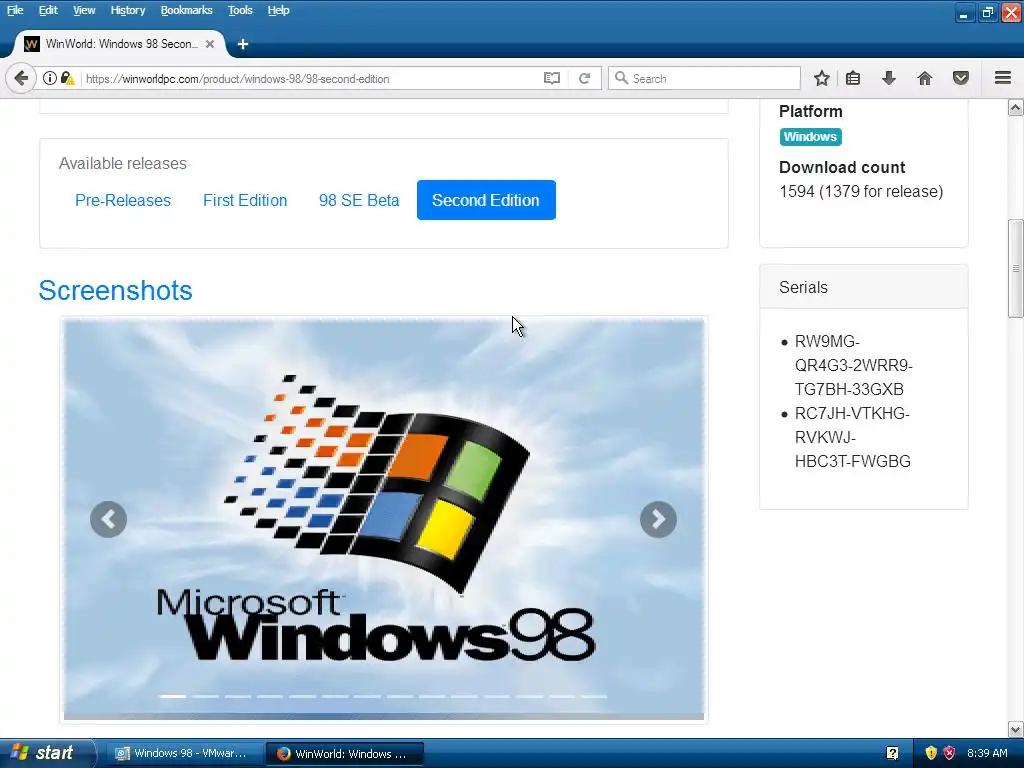1024x768 pixels.
Task: Click scrollbar up arrow
Action: (1016, 108)
